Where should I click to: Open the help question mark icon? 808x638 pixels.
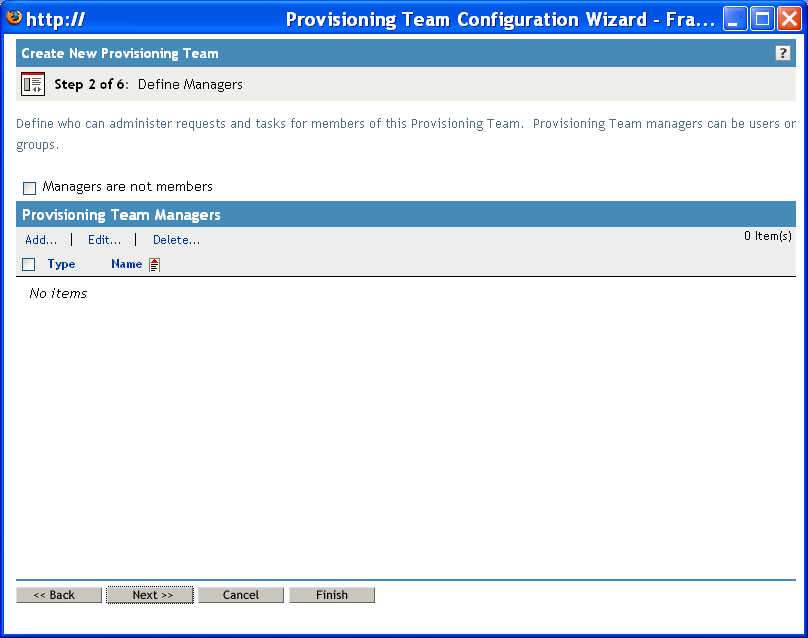click(782, 53)
